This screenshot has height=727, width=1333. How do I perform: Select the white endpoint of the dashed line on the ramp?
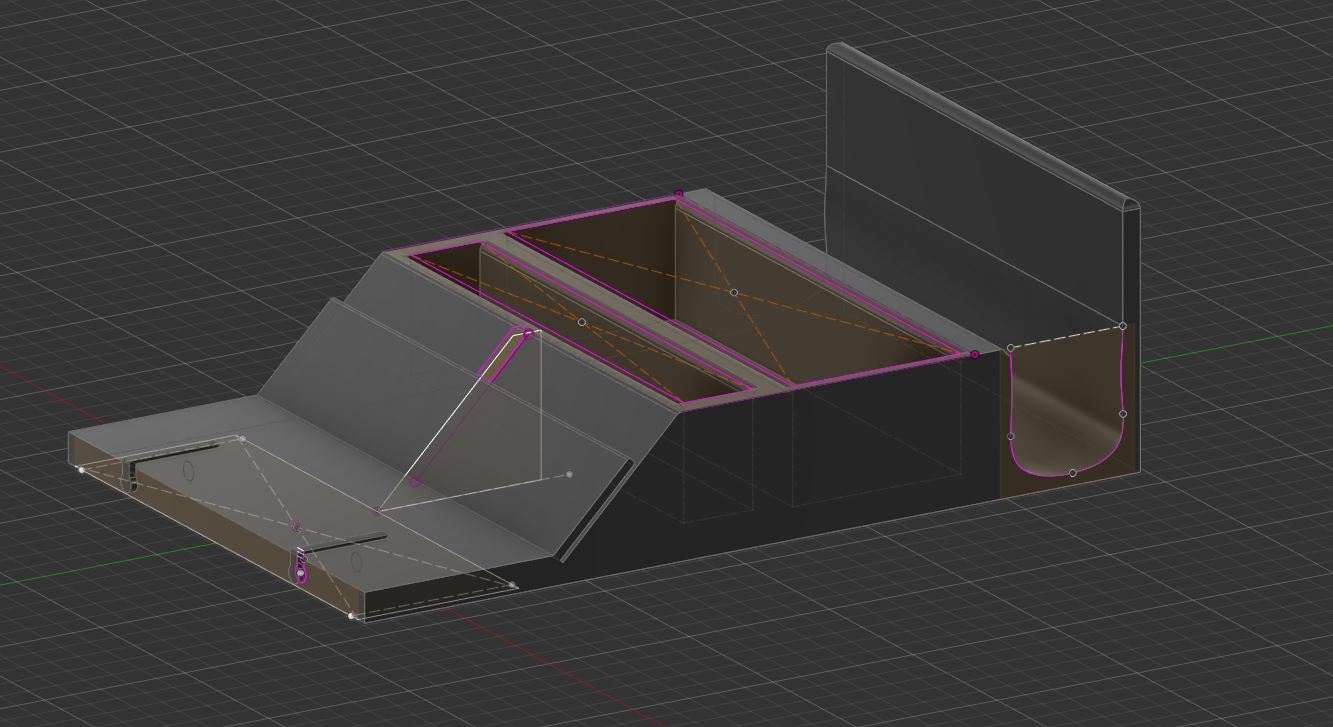(570, 474)
